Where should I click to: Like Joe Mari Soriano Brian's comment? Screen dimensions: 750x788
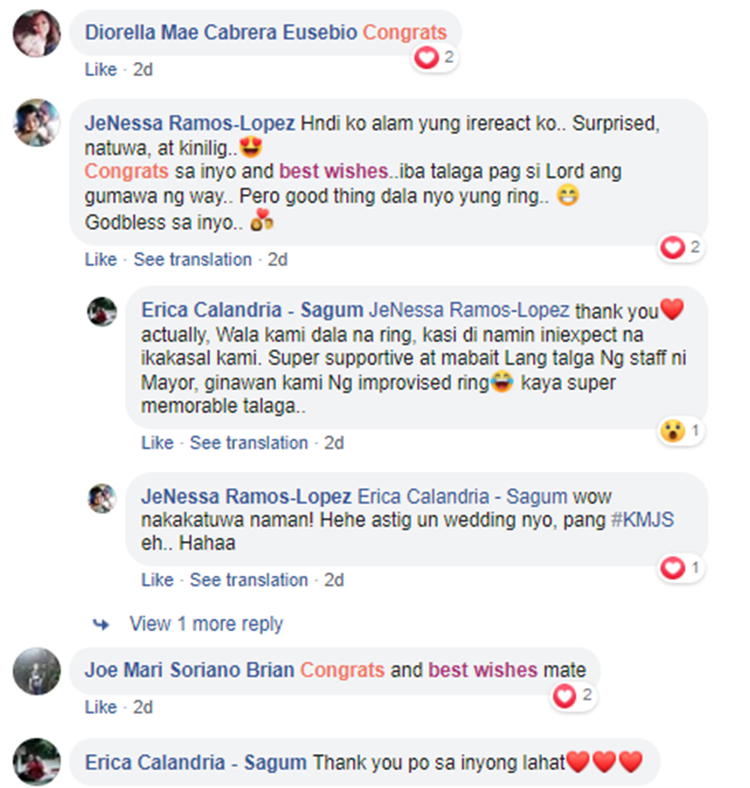click(x=101, y=707)
